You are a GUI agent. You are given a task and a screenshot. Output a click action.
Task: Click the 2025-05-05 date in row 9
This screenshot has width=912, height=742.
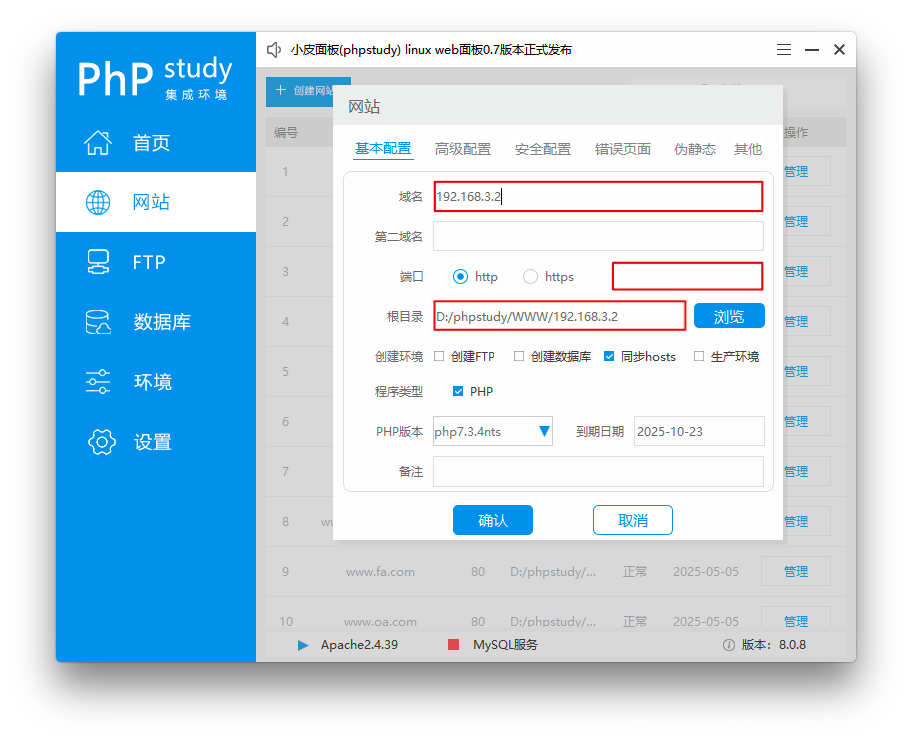[706, 572]
